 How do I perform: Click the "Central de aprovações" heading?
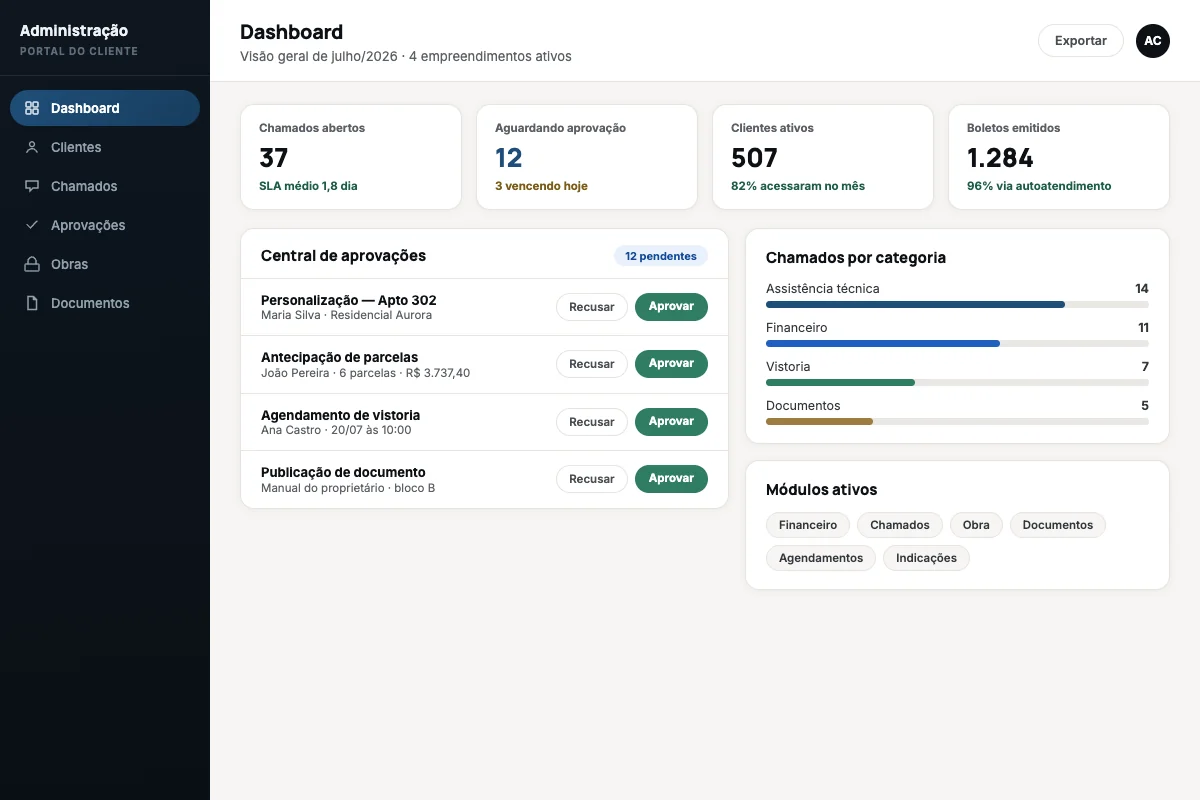pyautogui.click(x=343, y=256)
